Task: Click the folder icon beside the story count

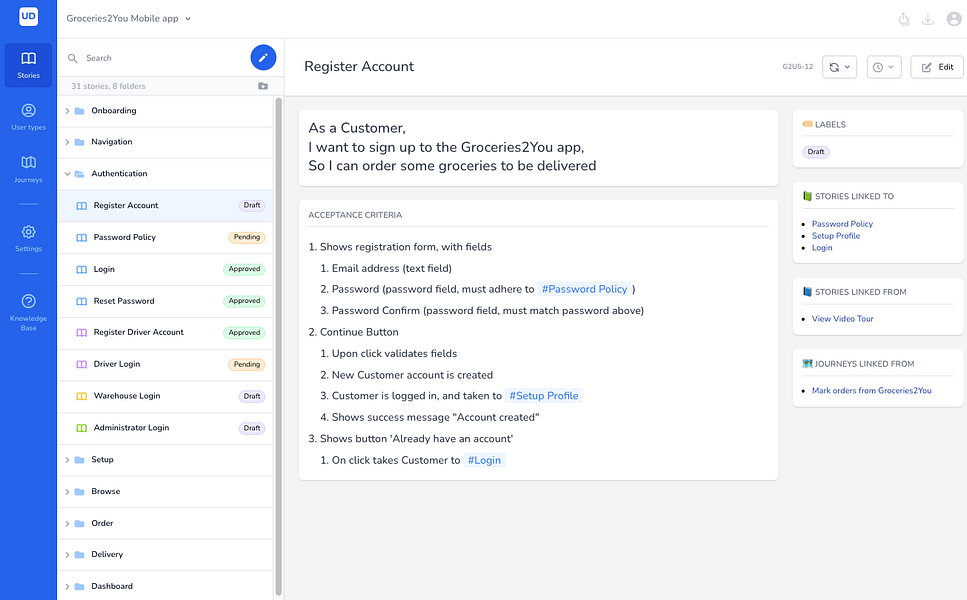Action: click(263, 86)
